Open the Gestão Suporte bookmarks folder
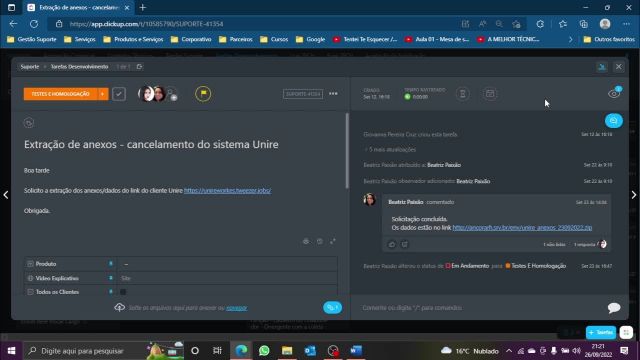640x360 pixels. [x=32, y=39]
